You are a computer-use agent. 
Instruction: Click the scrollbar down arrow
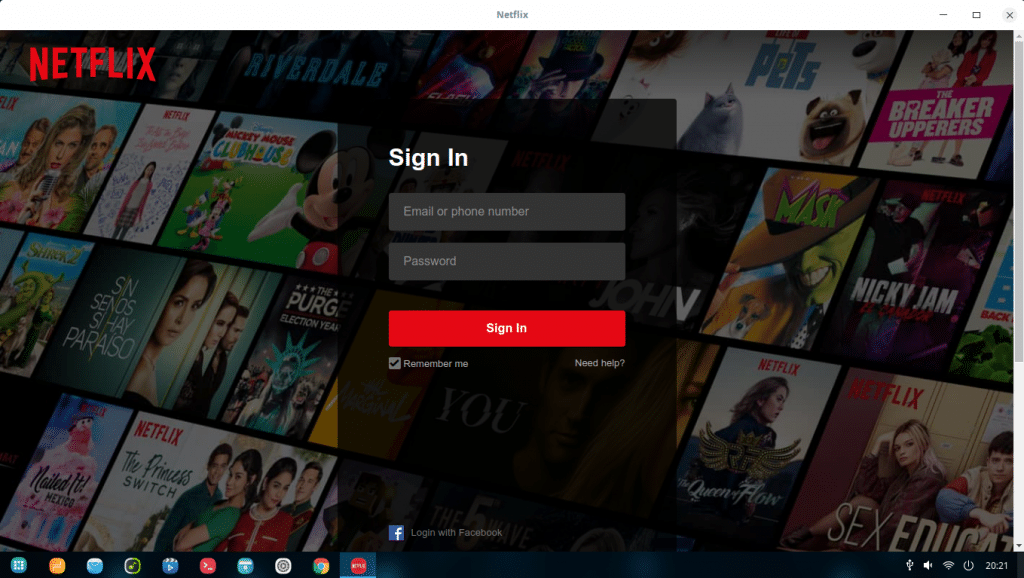point(1019,546)
